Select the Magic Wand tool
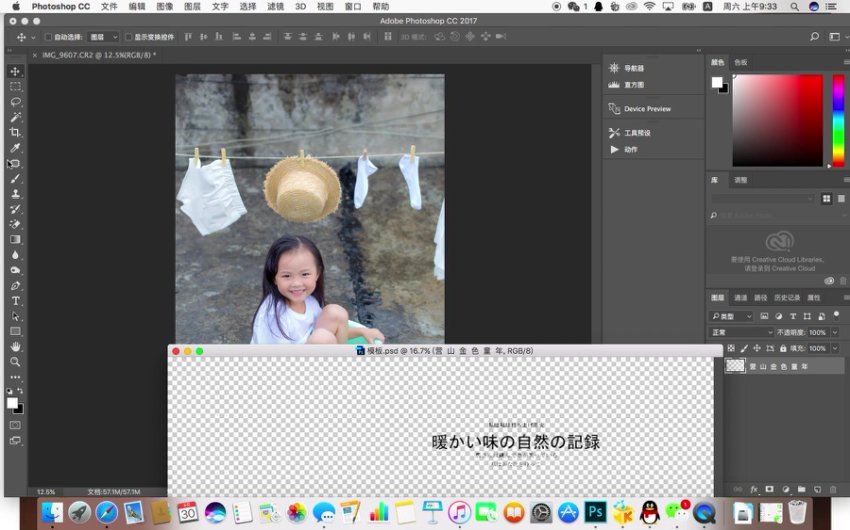 pyautogui.click(x=15, y=117)
